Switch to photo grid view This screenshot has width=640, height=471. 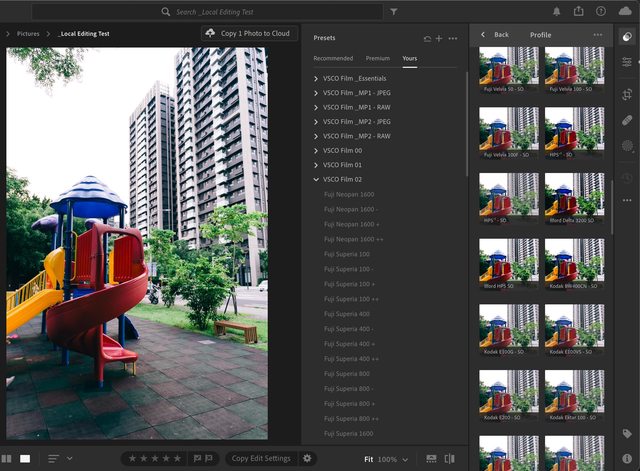(7, 458)
